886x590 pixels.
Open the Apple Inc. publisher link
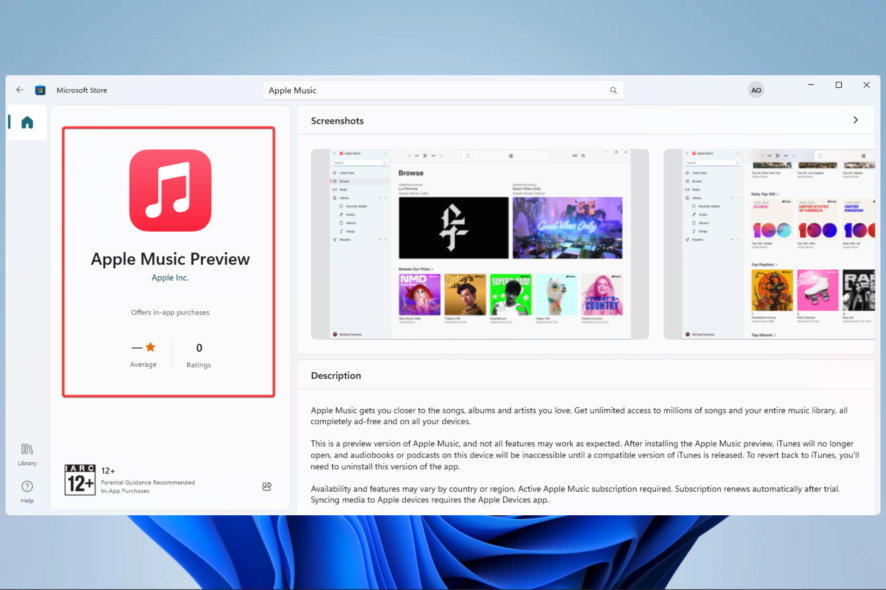coord(170,277)
